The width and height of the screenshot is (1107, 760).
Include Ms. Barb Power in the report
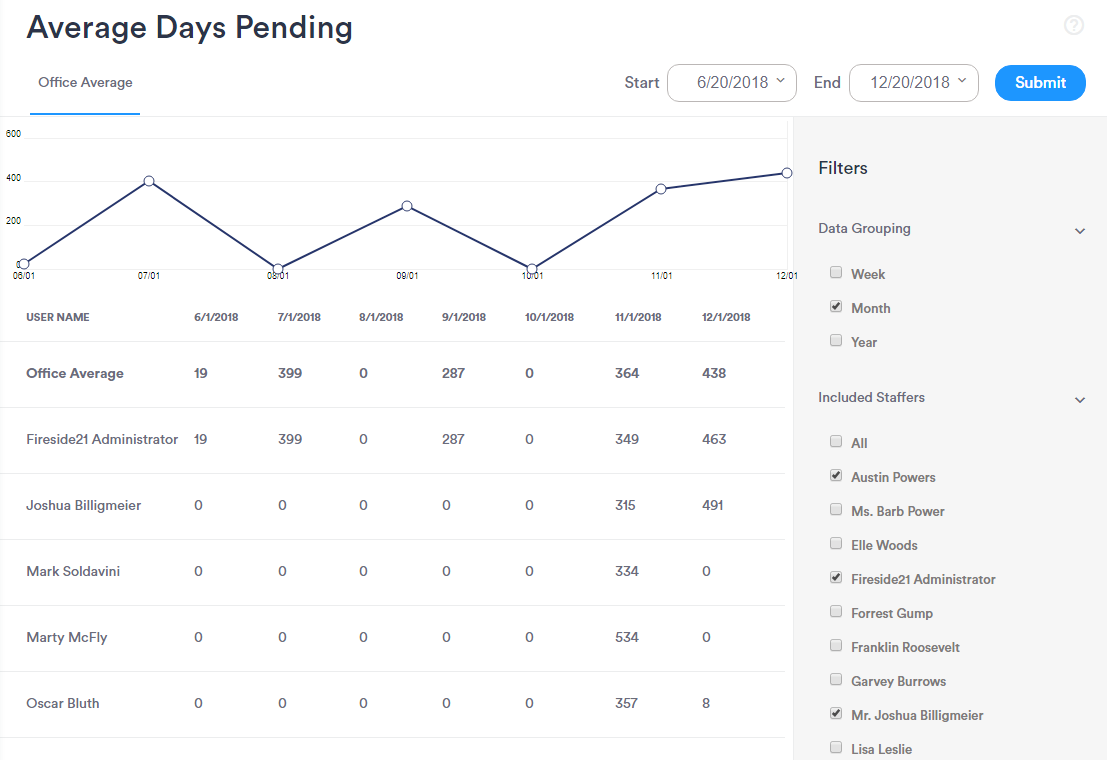pos(835,509)
